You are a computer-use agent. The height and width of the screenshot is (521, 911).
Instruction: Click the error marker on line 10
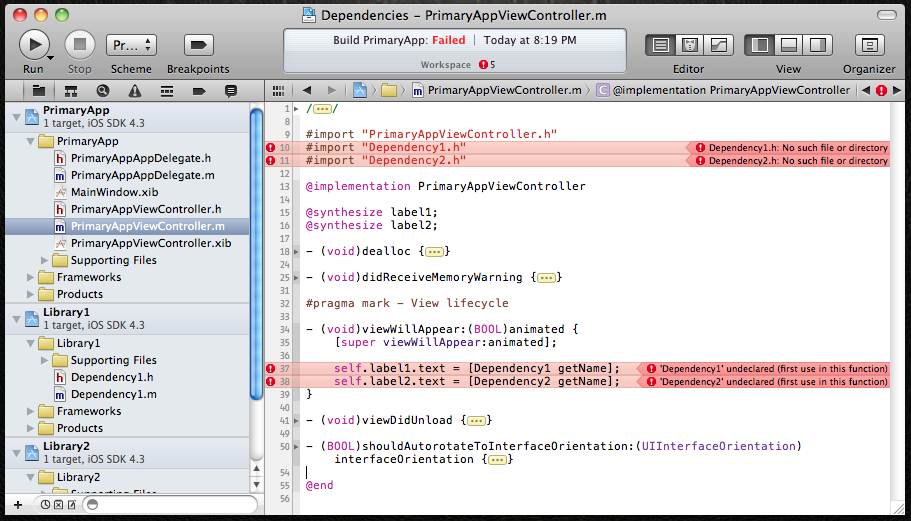tap(270, 148)
